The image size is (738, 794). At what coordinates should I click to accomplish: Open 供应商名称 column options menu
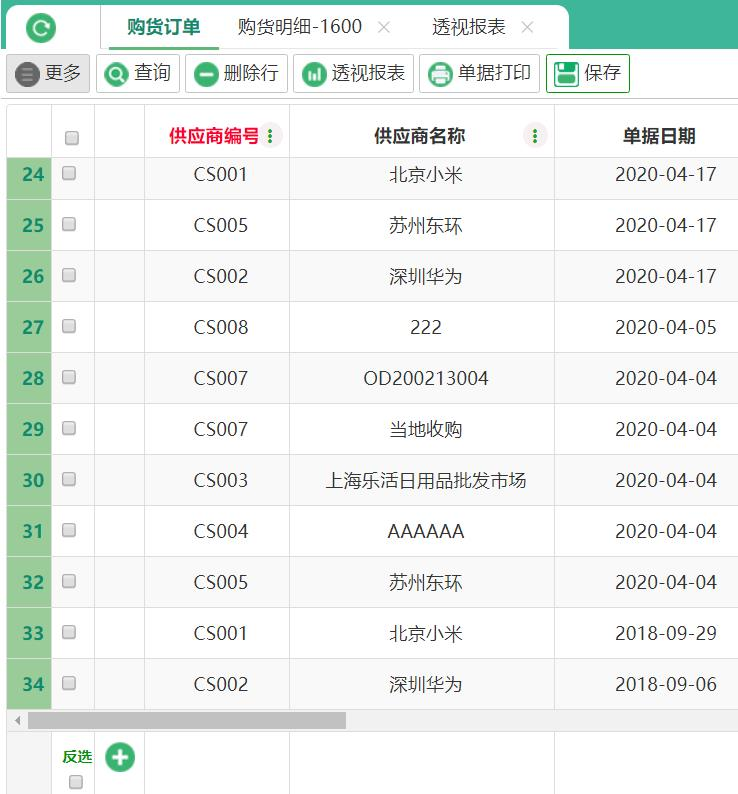pyautogui.click(x=536, y=136)
